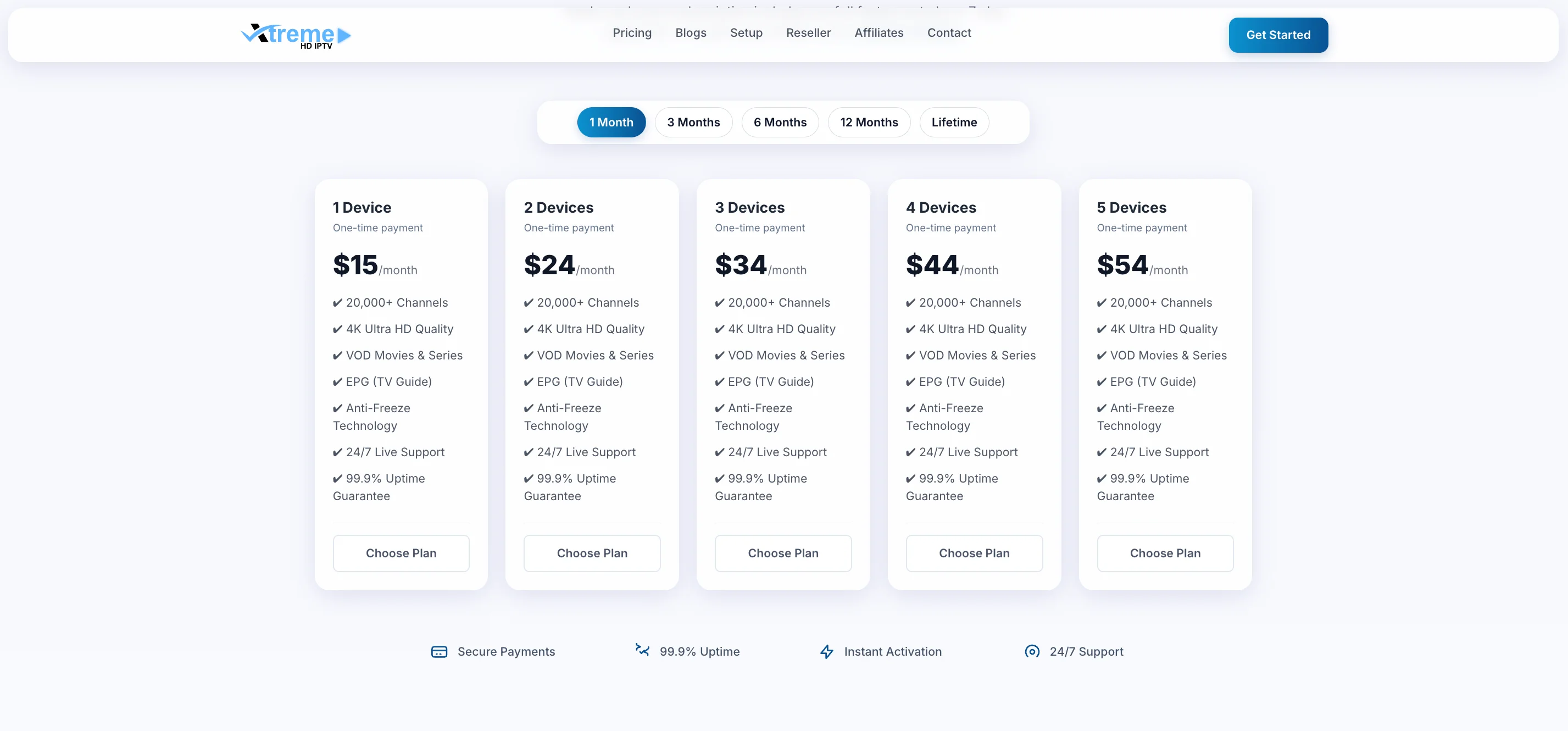Screen dimensions: 1568x731
Task: Open the Blogs navigation link
Action: tap(690, 33)
